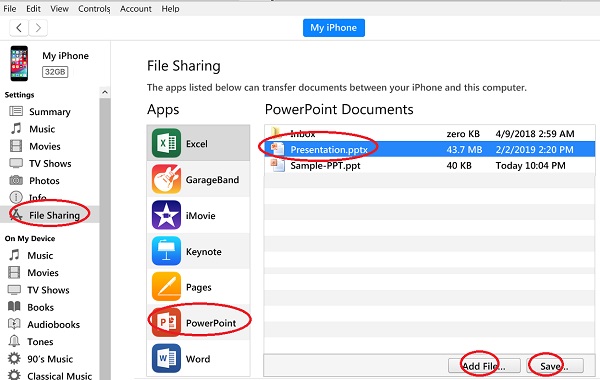The height and width of the screenshot is (380, 600).
Task: Click the Audiobooks icon
Action: pyautogui.click(x=14, y=324)
